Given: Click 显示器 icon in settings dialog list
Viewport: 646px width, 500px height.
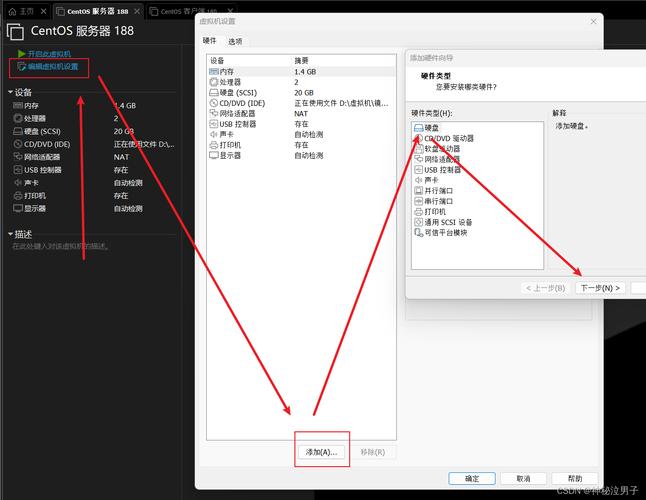Looking at the screenshot, I should [x=214, y=155].
